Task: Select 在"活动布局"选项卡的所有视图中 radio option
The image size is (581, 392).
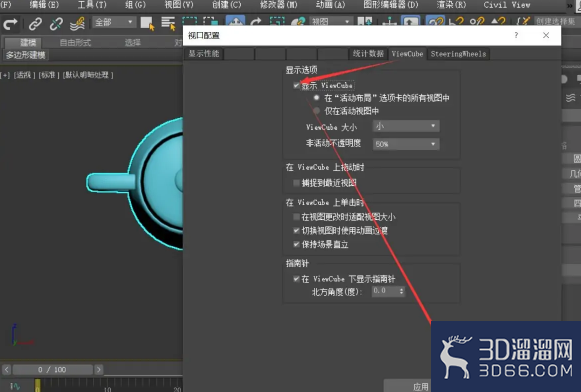Action: pos(316,98)
